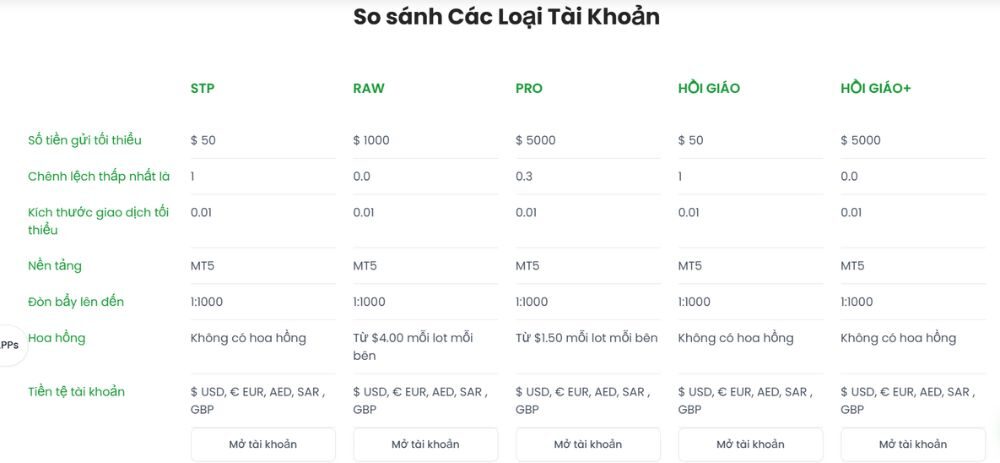The height and width of the screenshot is (463, 1000).
Task: Select the Hoa hồng row label
Action: 57,338
